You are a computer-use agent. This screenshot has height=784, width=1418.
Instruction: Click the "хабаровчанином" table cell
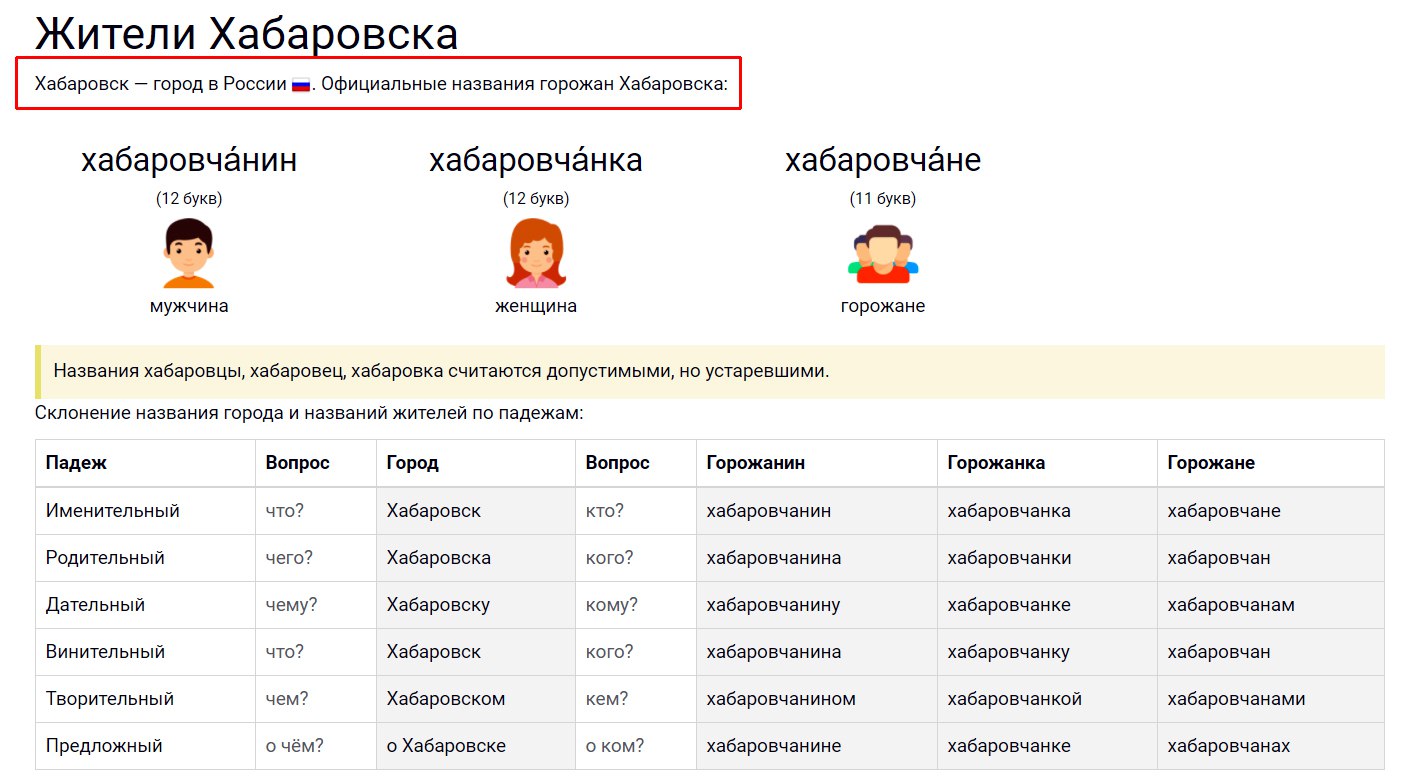click(781, 699)
